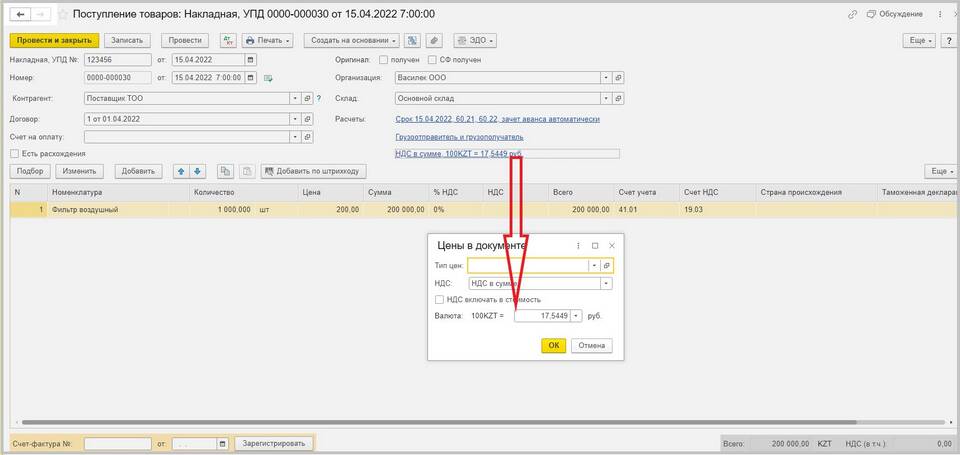The height and width of the screenshot is (455, 960).
Task: Click horizontal scrollbar below the table
Action: (439, 423)
